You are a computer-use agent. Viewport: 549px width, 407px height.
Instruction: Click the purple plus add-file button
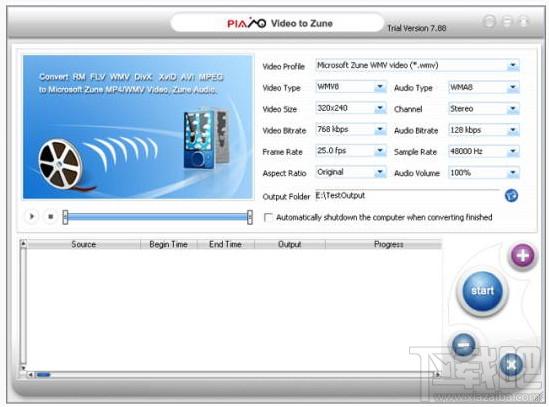[522, 256]
